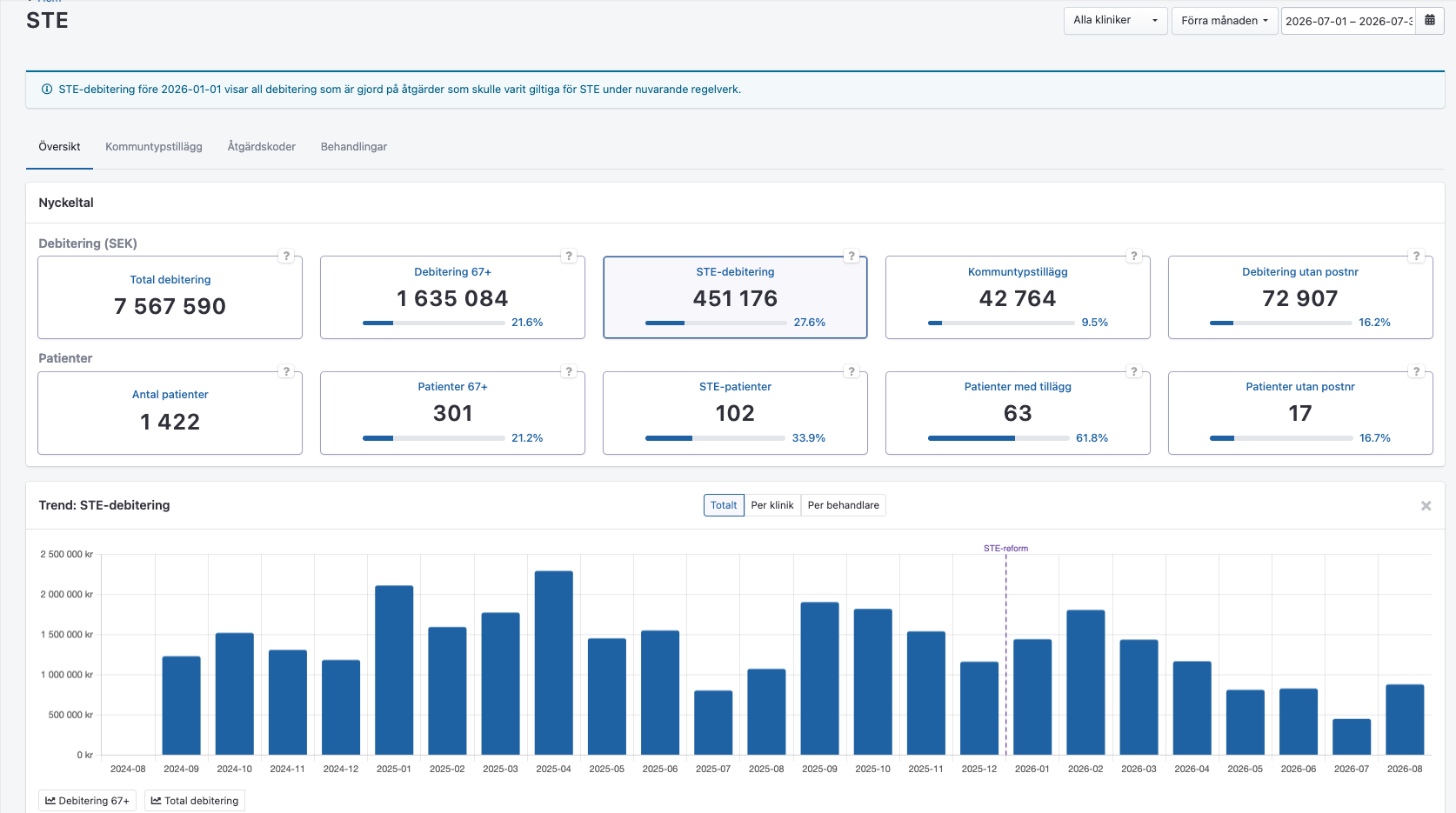Click the 16.7% value in Patienter utan postnr
Image resolution: width=1456 pixels, height=813 pixels.
tap(1375, 438)
